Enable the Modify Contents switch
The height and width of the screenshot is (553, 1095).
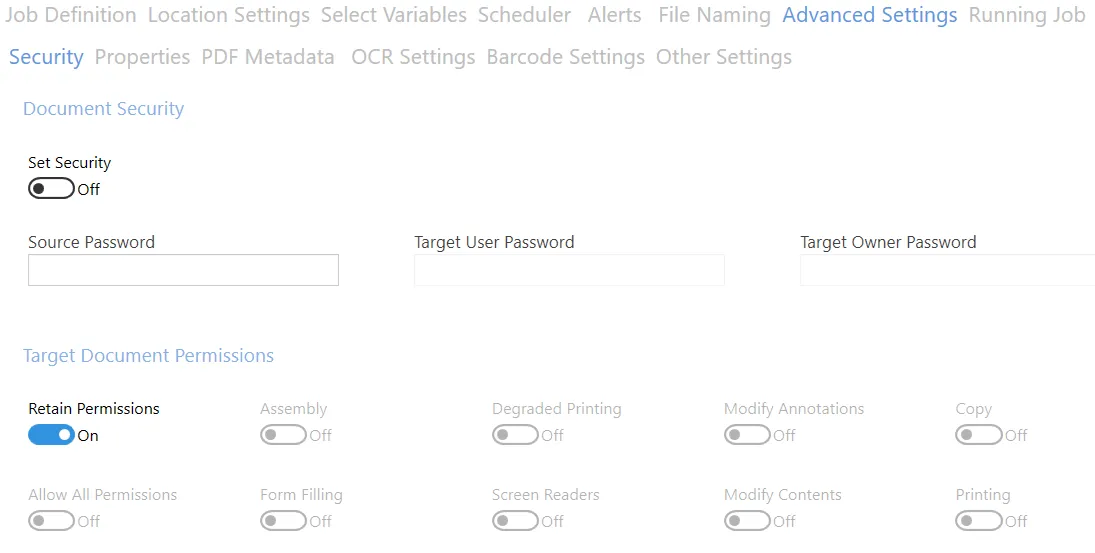point(747,521)
